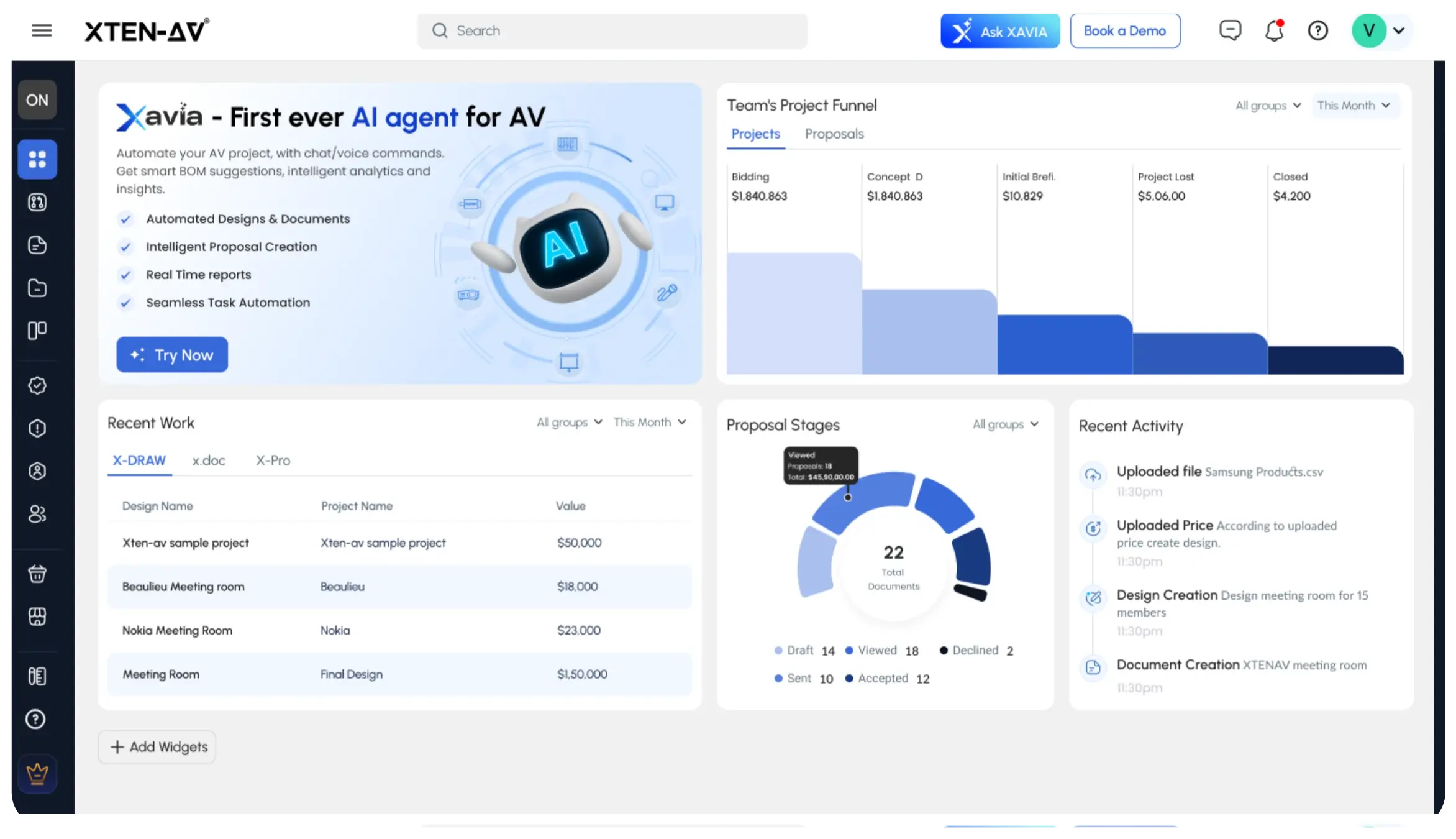Click the Bidding bar in funnel chart
Image resolution: width=1456 pixels, height=839 pixels.
[794, 313]
